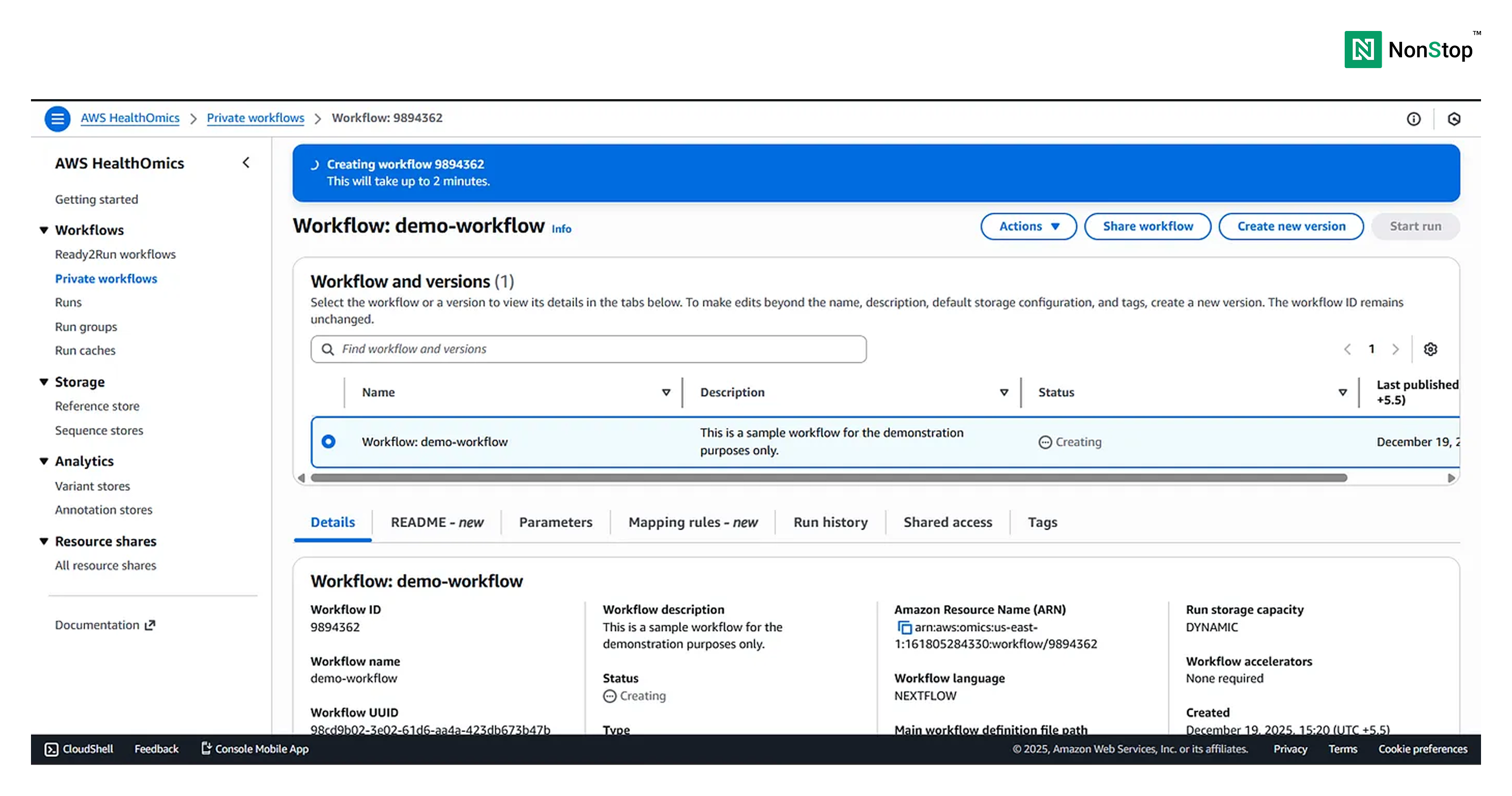Collapse the Storage sidebar section

point(44,382)
